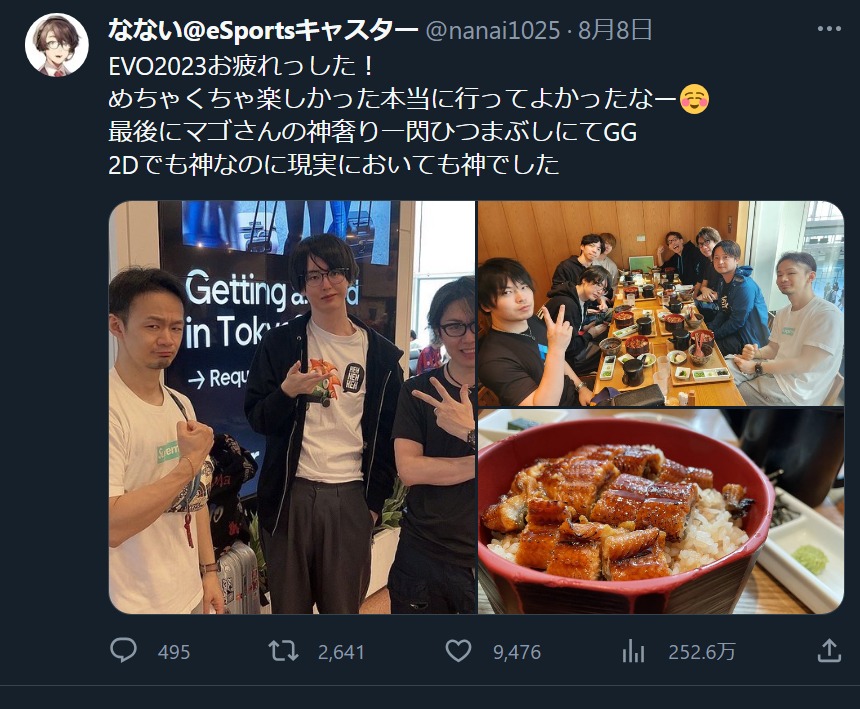Click the tweet line mentioning マゴさん
This screenshot has height=709, width=860.
pos(373,132)
